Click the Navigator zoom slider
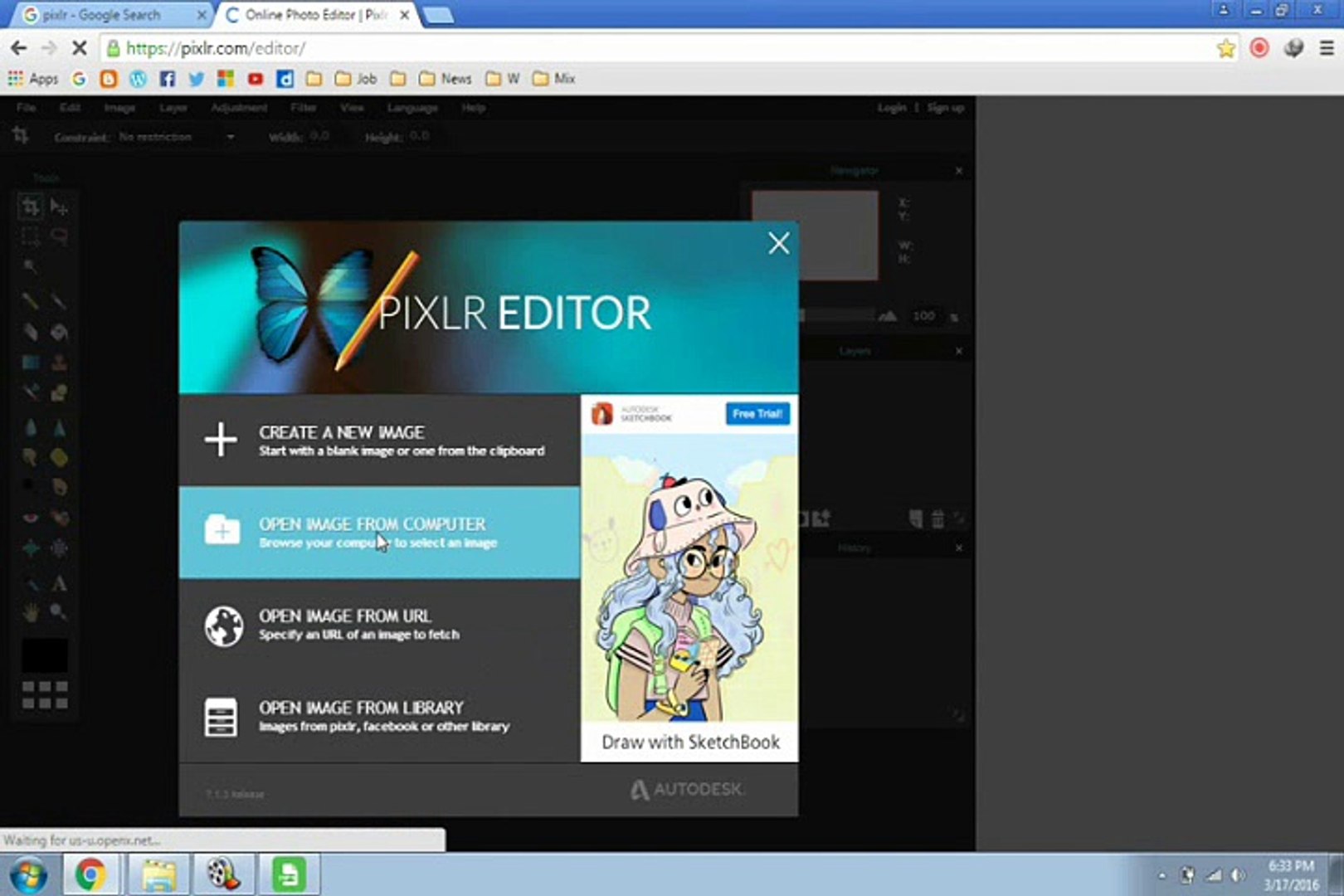The width and height of the screenshot is (1344, 896). pos(838,316)
